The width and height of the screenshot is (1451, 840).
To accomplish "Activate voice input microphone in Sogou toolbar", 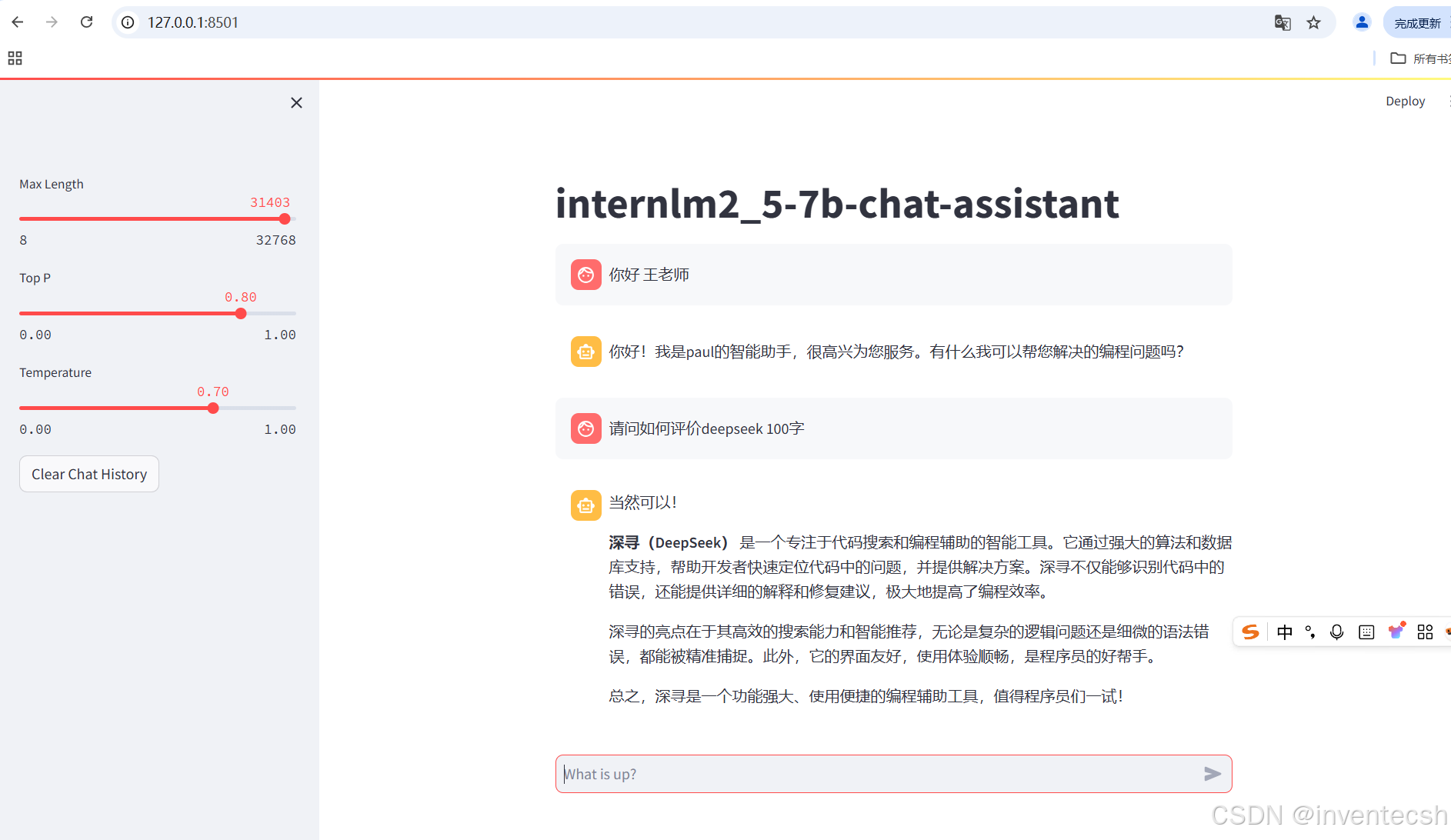I will pyautogui.click(x=1337, y=632).
